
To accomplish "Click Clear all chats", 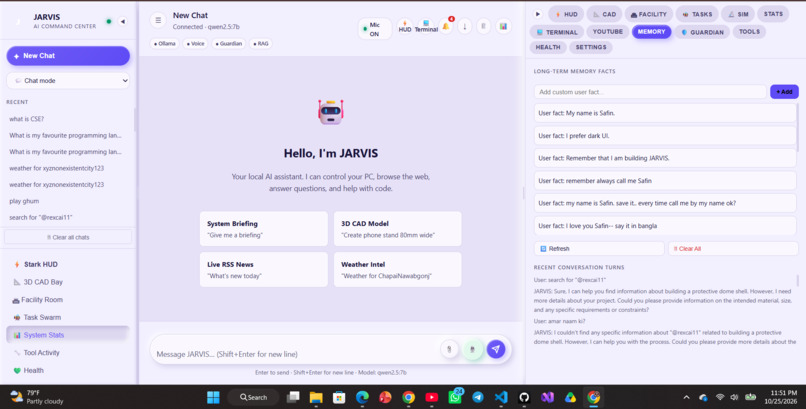I will (68, 237).
